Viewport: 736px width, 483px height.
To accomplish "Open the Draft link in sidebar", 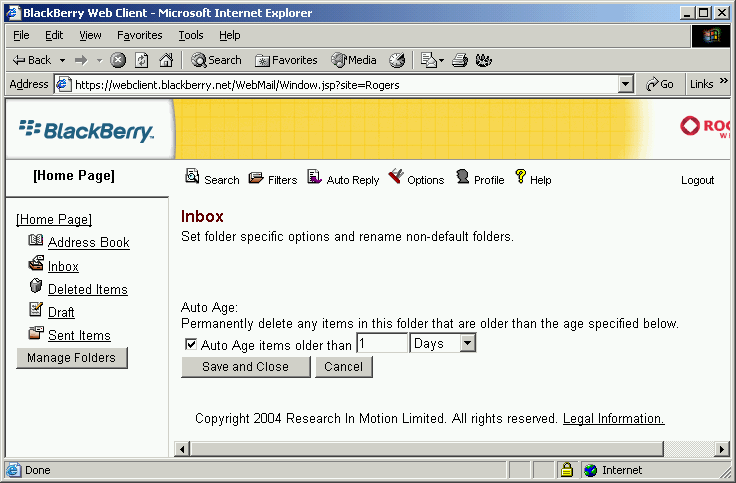I will 61,312.
